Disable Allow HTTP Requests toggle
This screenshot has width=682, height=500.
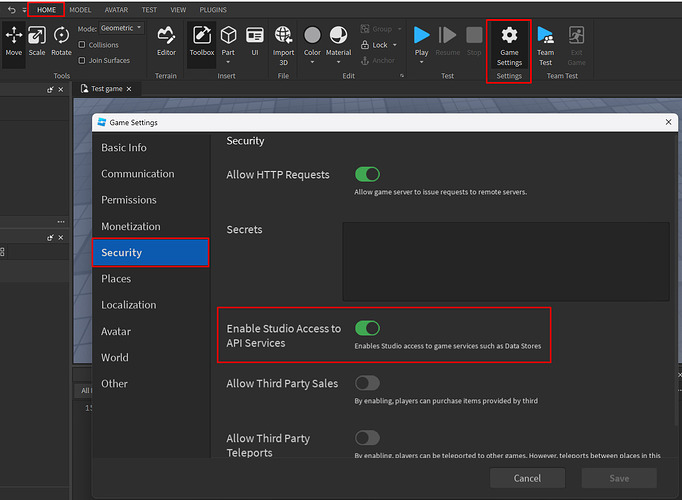(x=367, y=174)
